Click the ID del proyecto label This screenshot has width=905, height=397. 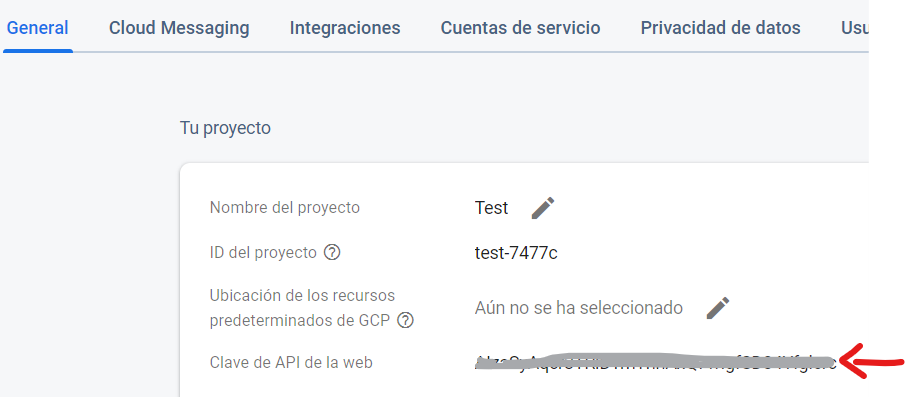[x=263, y=253]
